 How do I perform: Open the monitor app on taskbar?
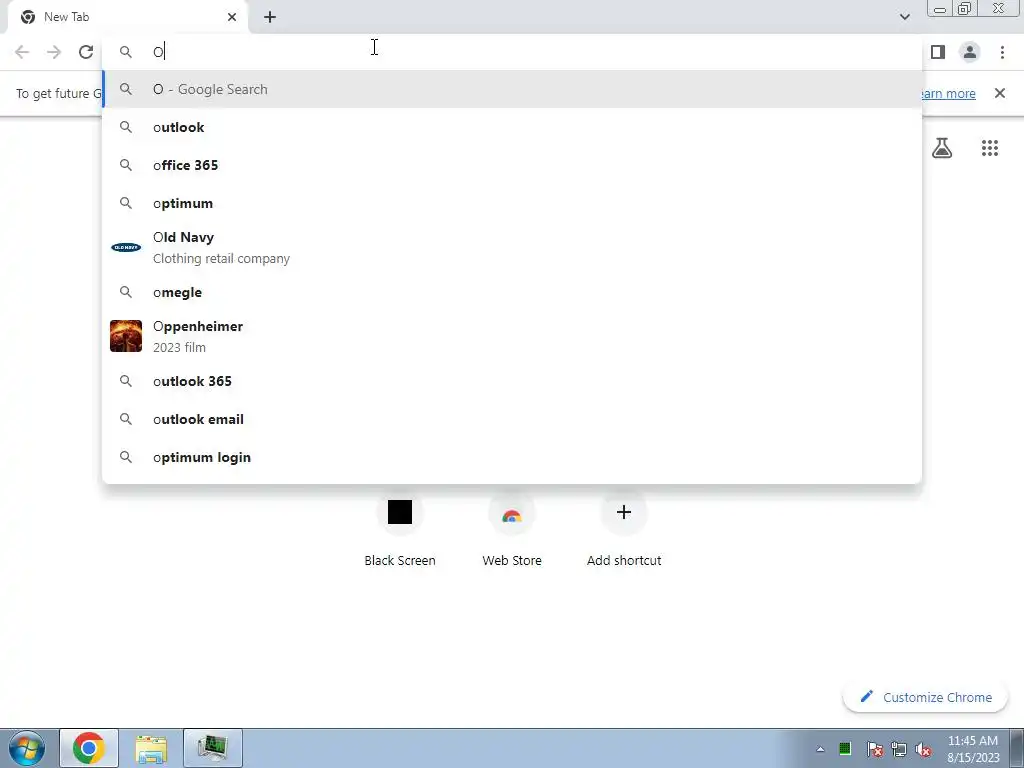pos(213,748)
